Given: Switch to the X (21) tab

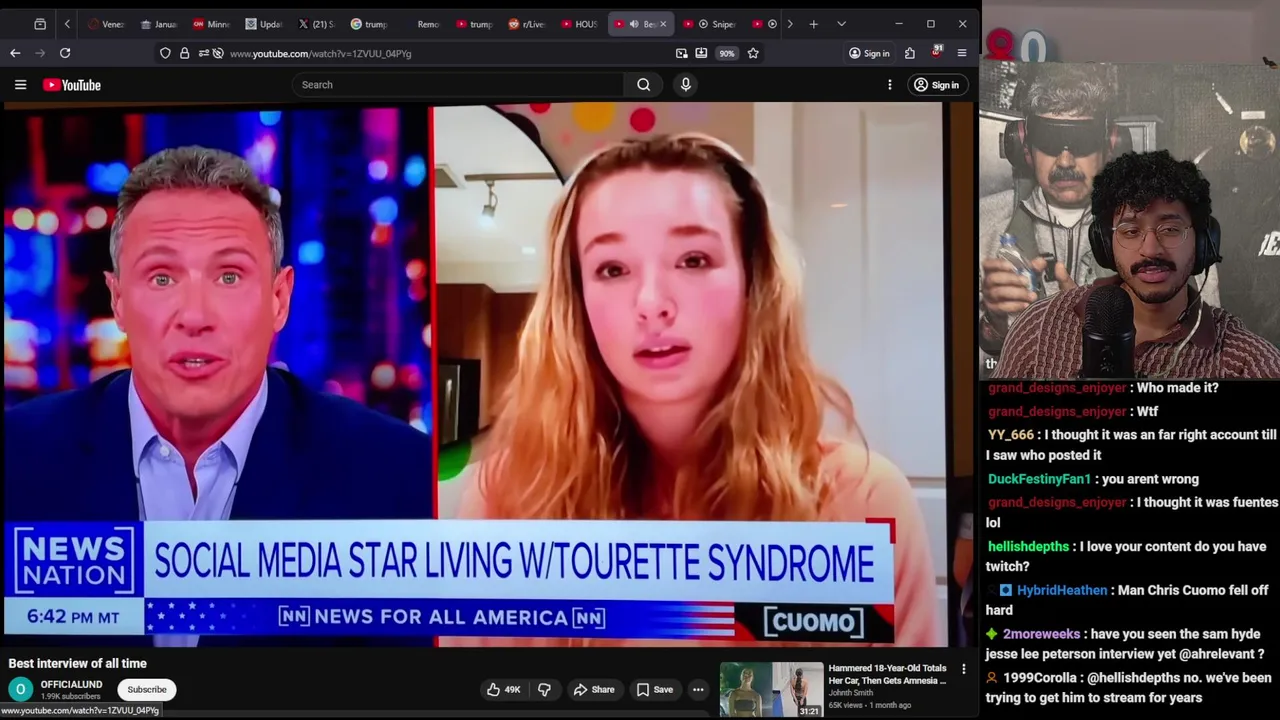Looking at the screenshot, I should click(x=316, y=24).
